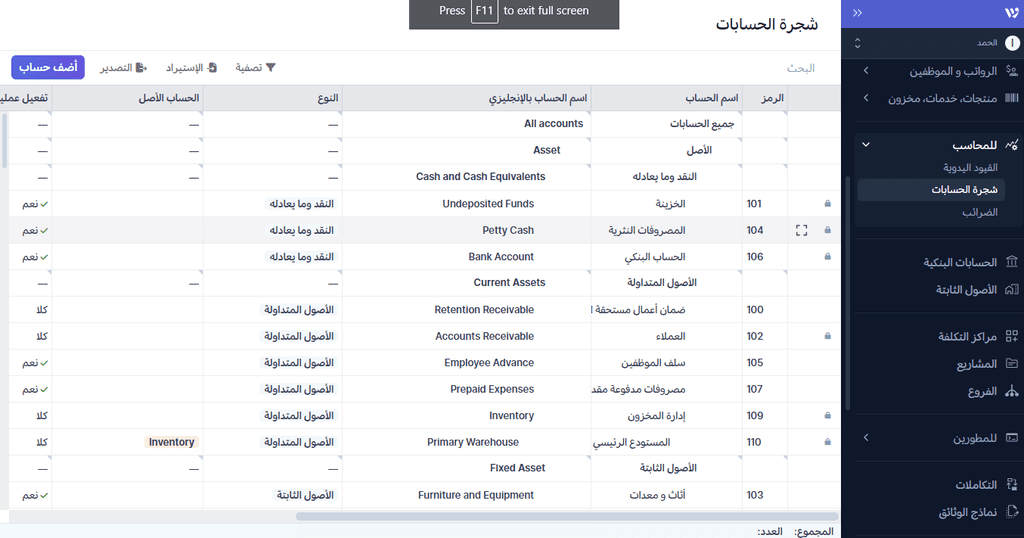Click the Current Assets group row
This screenshot has height=538, width=1024.
click(424, 283)
